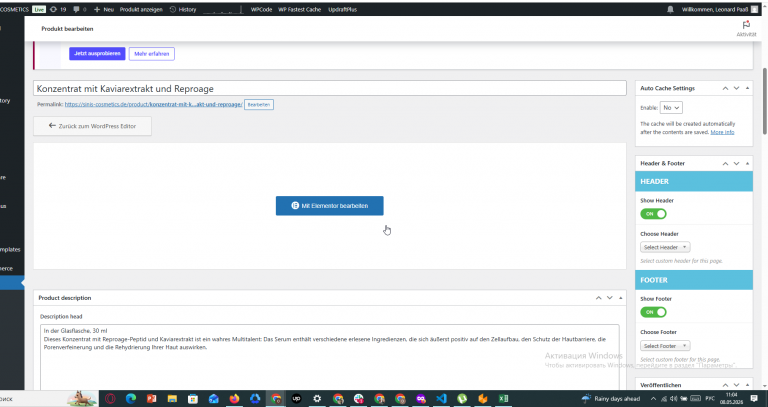Screen dimensions: 768x407
Task: Open Visual Studio Code from the taskbar
Action: tap(441, 399)
